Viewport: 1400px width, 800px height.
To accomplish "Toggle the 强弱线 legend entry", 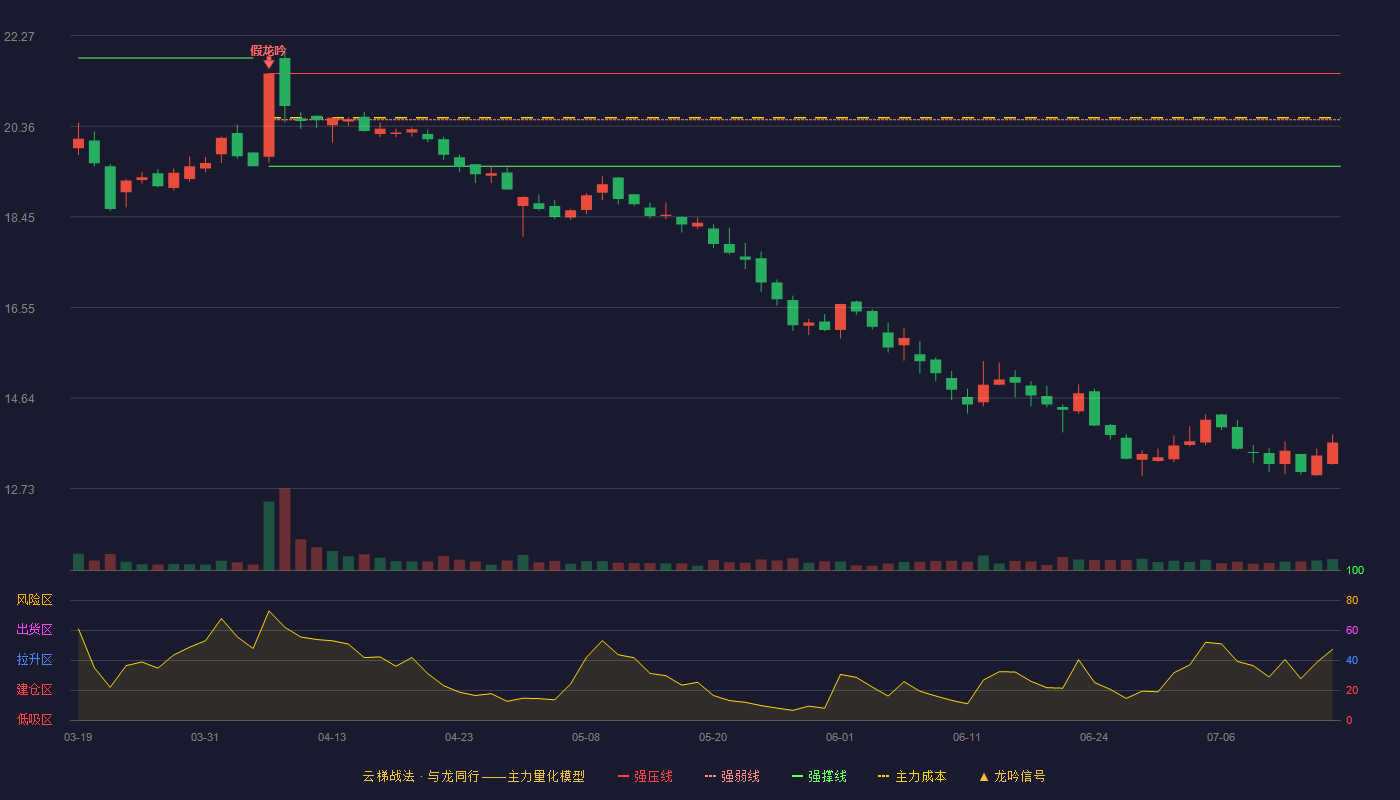I will coord(732,776).
